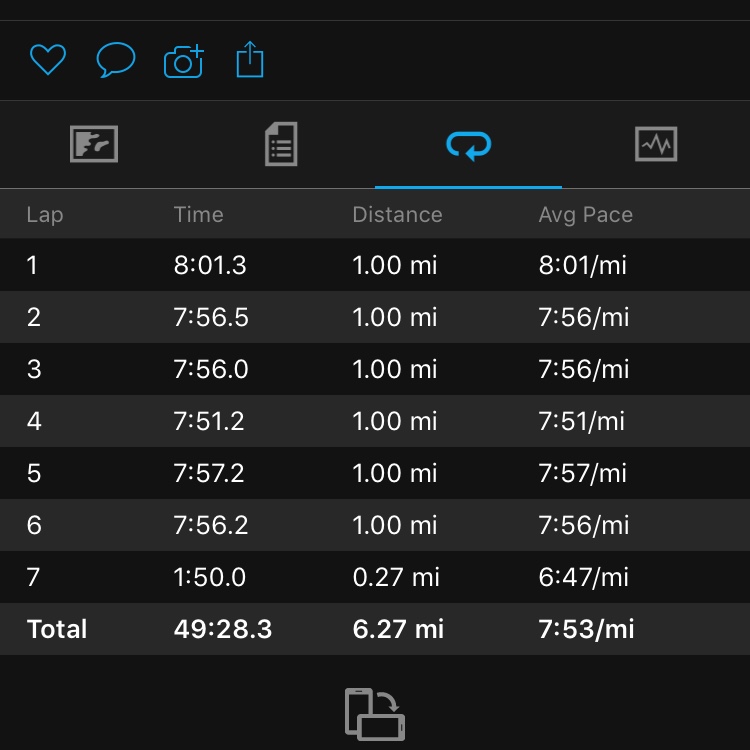
Task: Tap lap 7 distance 0.27 mi
Action: [394, 577]
